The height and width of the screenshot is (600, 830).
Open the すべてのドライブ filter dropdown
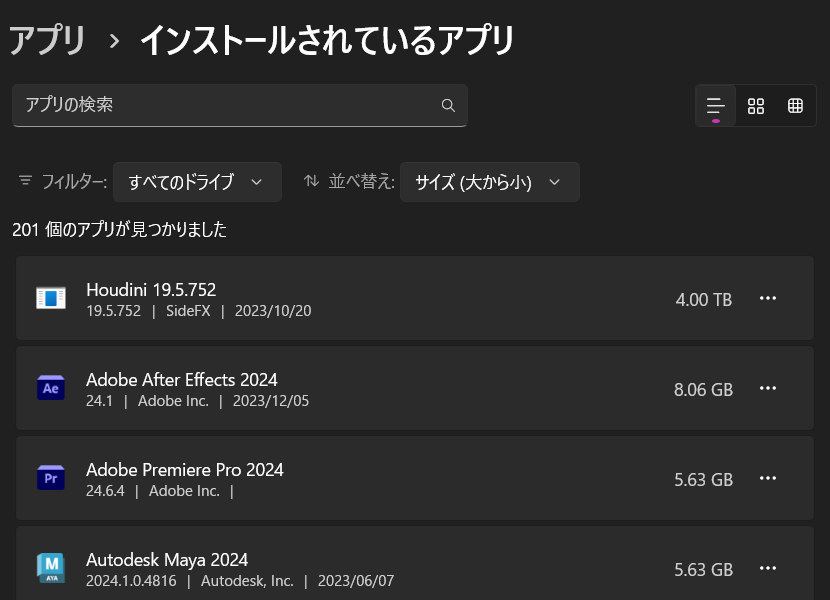pos(197,182)
